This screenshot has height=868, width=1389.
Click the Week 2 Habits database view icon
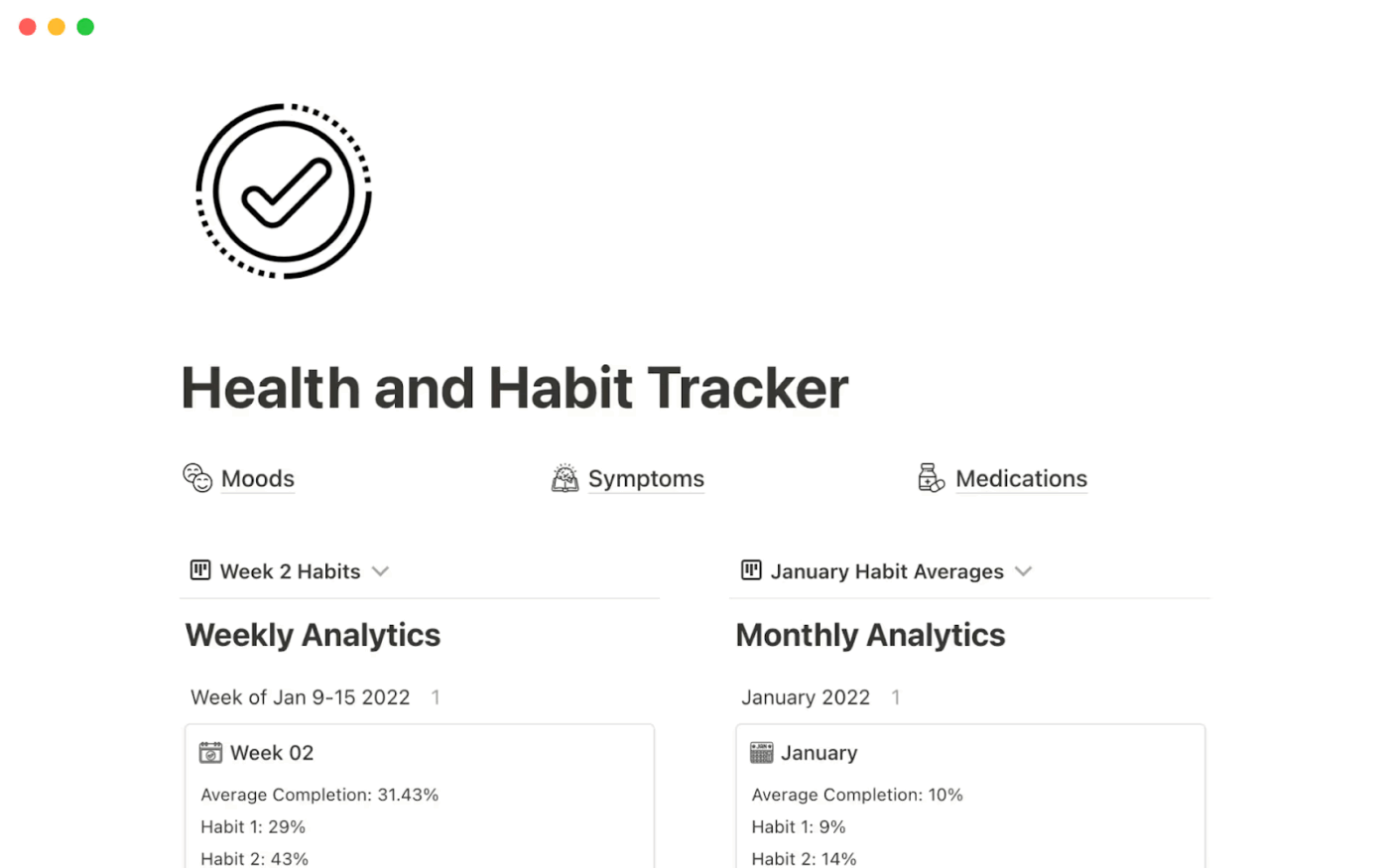tap(200, 570)
